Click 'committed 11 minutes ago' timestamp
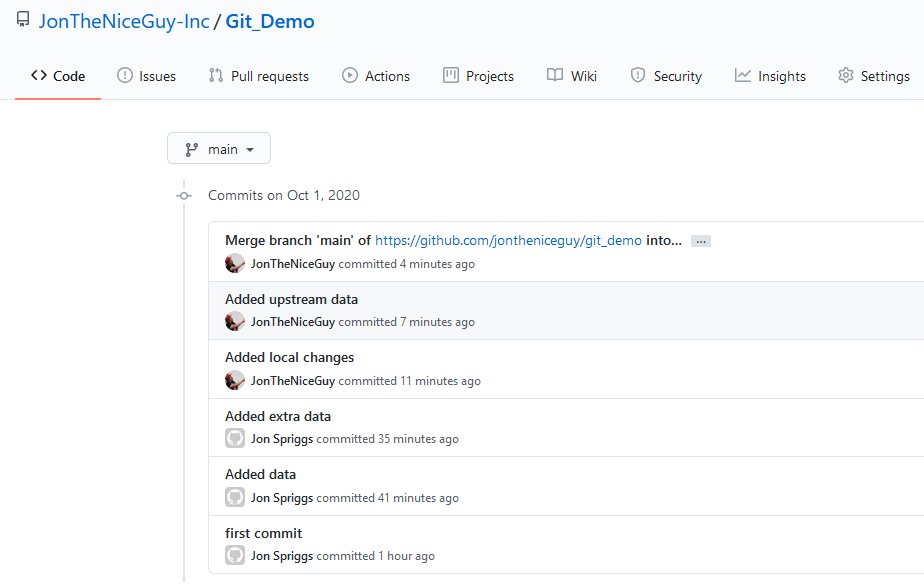Image resolution: width=924 pixels, height=585 pixels. tap(410, 381)
